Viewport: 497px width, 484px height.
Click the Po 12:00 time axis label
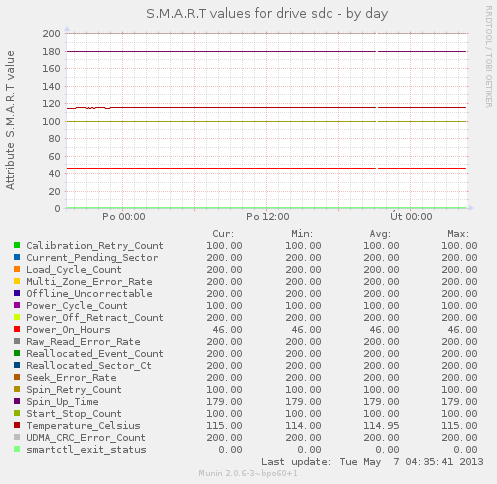[x=268, y=217]
